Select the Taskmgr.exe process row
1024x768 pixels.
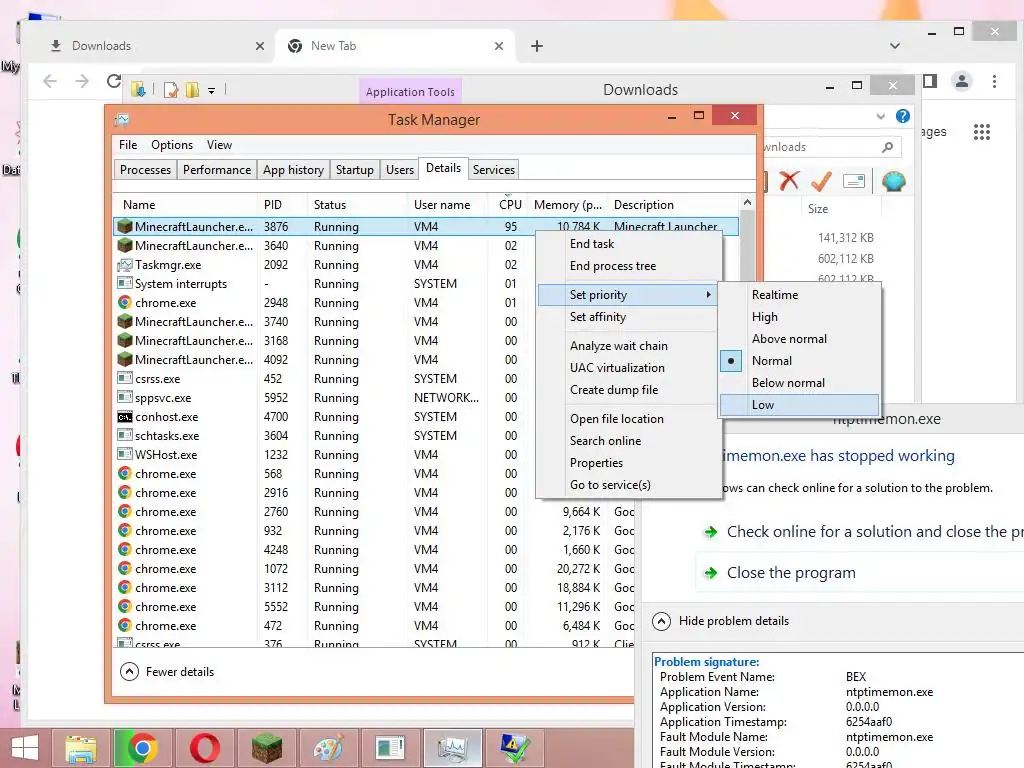(x=426, y=265)
